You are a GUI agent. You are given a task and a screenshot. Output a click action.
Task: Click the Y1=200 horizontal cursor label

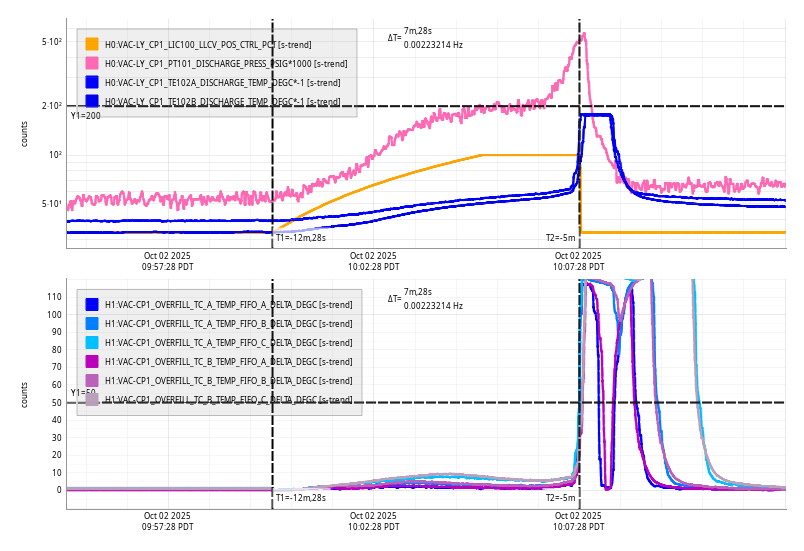(85, 116)
